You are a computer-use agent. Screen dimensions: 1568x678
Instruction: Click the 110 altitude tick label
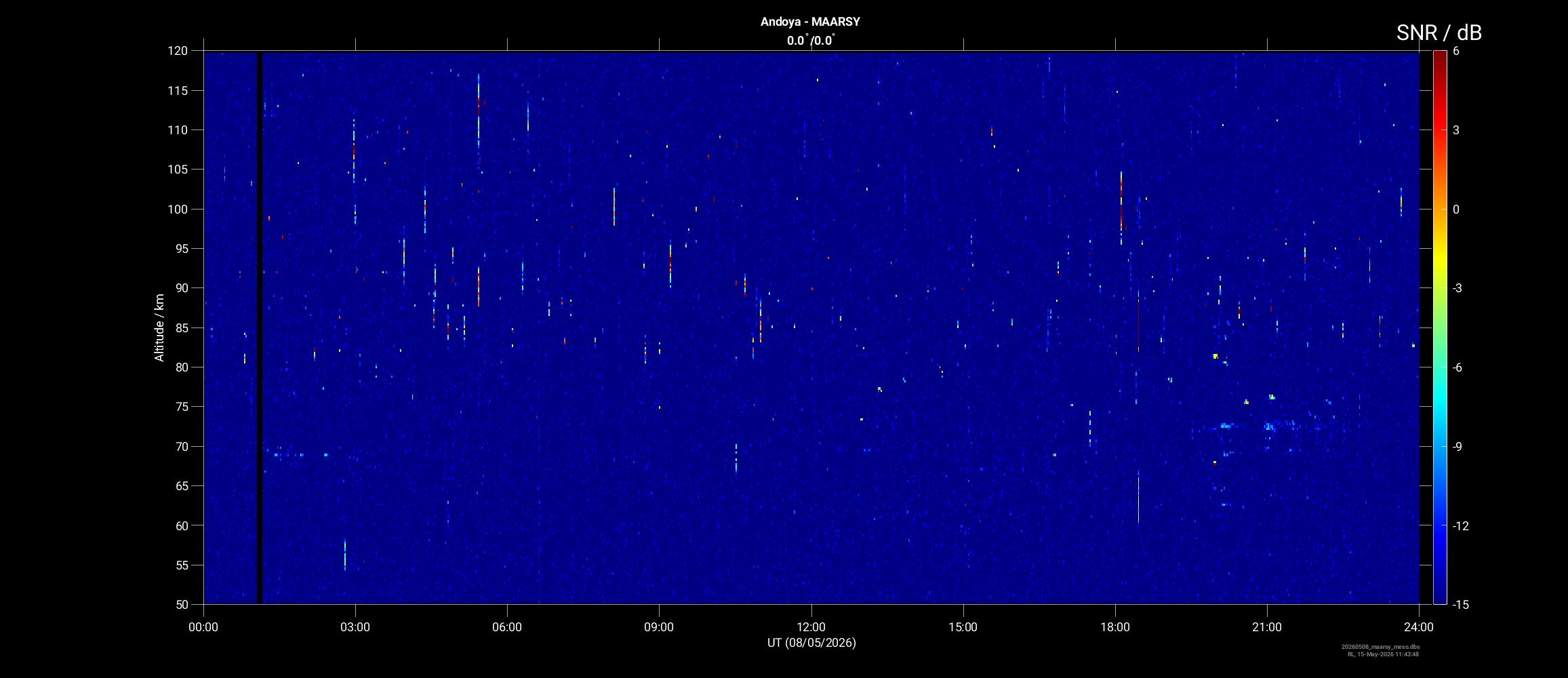click(x=178, y=129)
